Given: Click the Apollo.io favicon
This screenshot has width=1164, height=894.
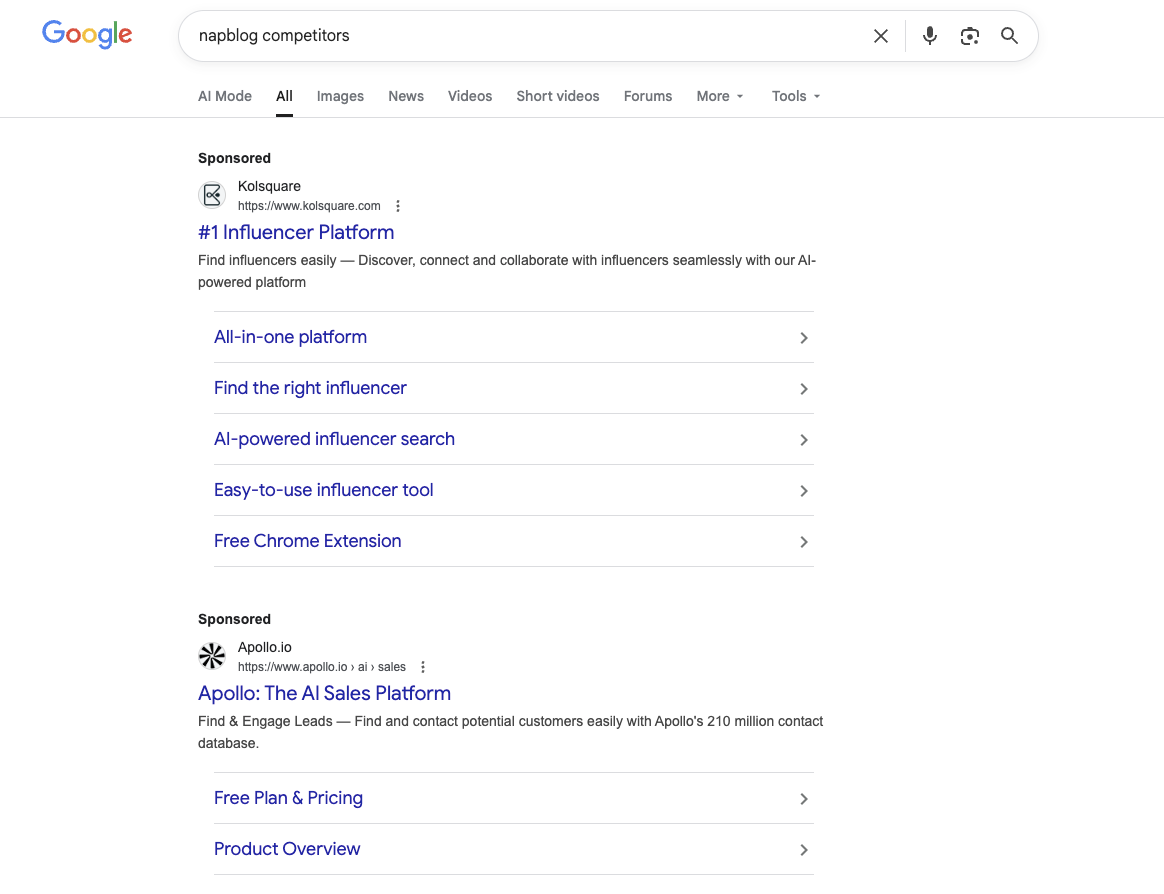Looking at the screenshot, I should click(x=212, y=656).
